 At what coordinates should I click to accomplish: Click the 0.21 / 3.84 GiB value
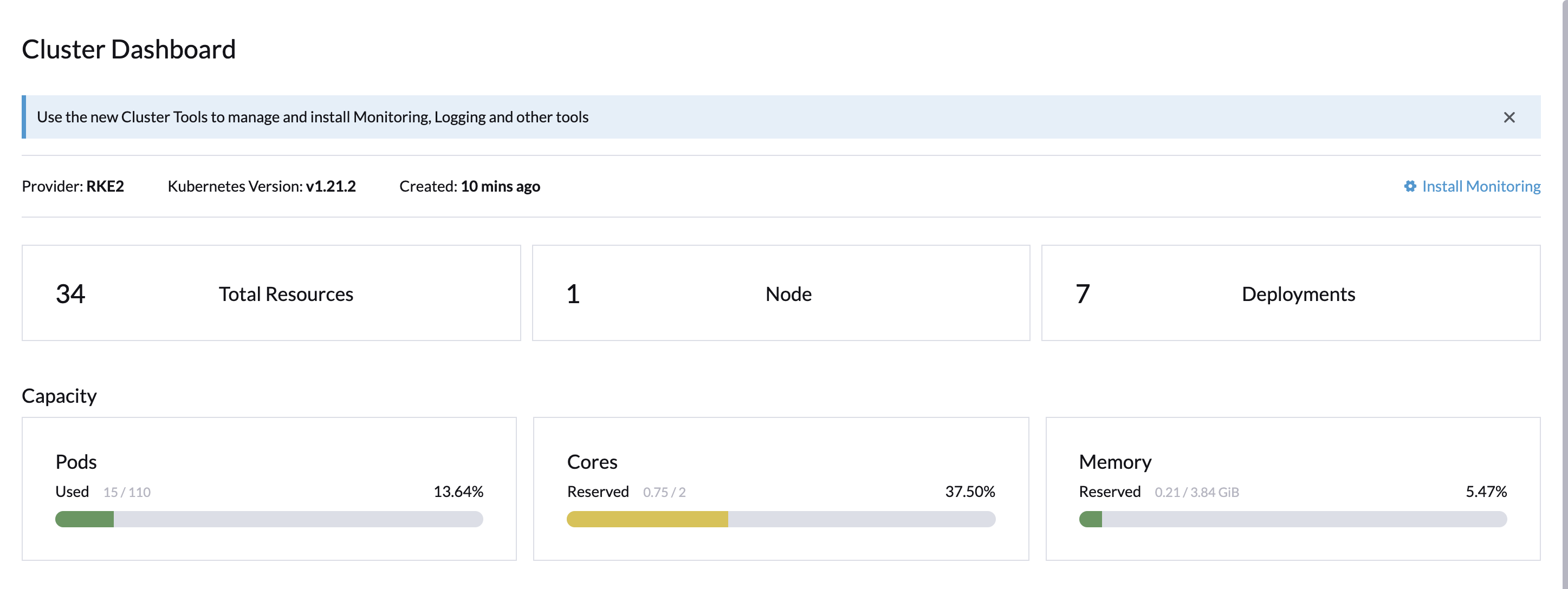[x=1197, y=492]
